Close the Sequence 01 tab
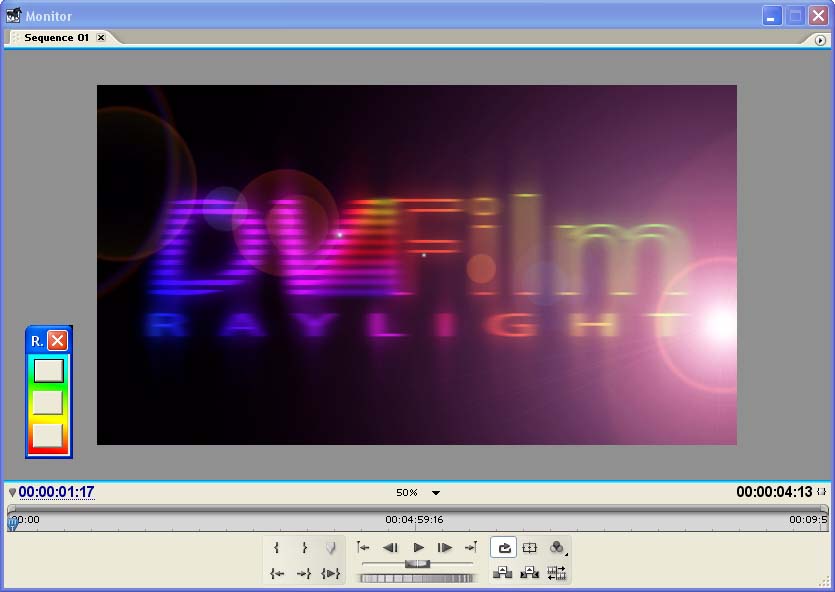This screenshot has height=592, width=835. click(x=101, y=37)
